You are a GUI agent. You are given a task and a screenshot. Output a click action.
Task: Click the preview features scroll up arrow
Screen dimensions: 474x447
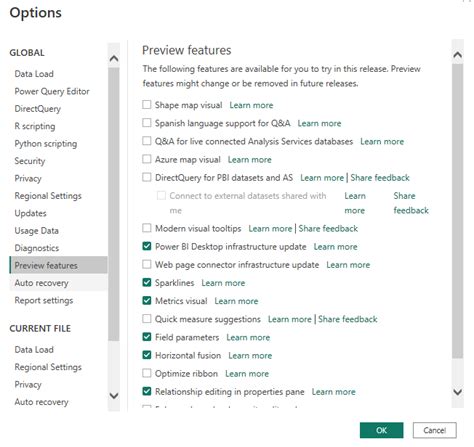click(x=458, y=55)
